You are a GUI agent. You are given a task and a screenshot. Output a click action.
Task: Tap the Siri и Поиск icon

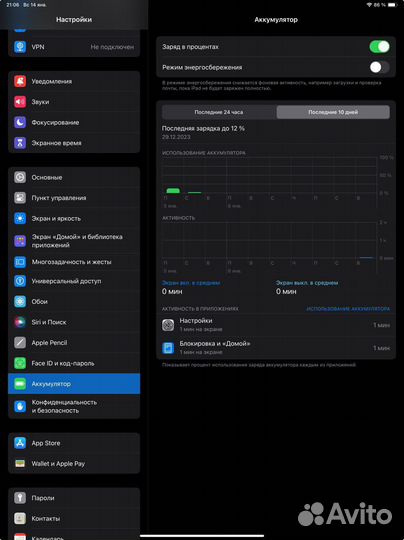click(x=20, y=322)
